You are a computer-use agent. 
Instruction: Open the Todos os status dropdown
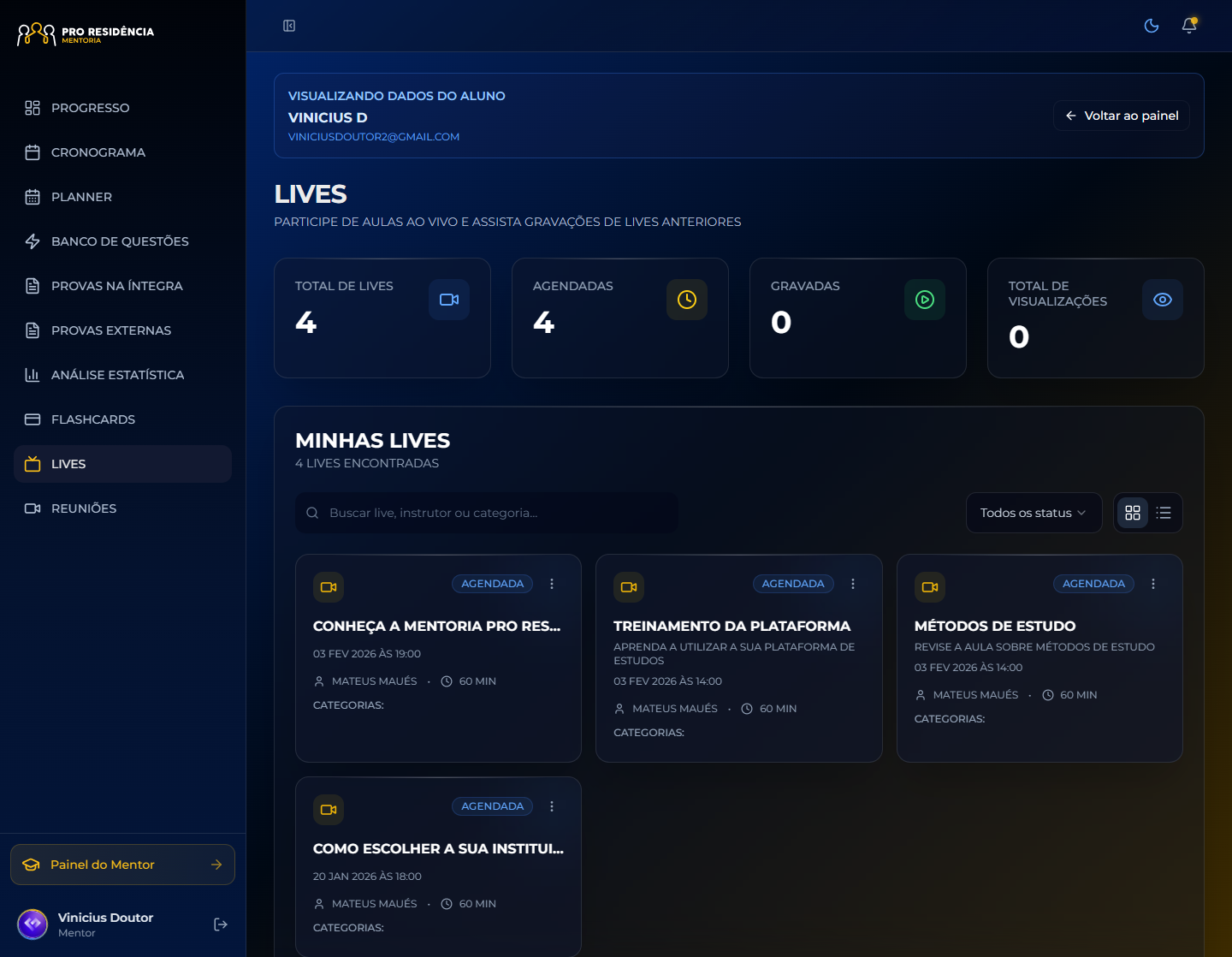click(x=1034, y=513)
